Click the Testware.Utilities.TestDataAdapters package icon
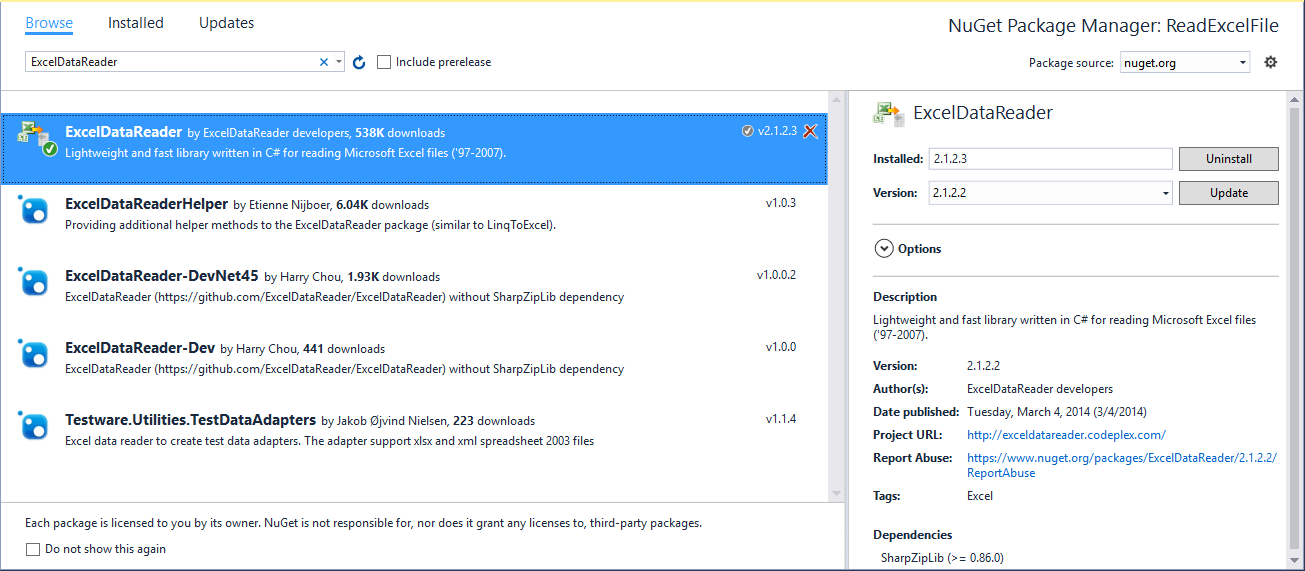The width and height of the screenshot is (1305, 571). point(35,426)
